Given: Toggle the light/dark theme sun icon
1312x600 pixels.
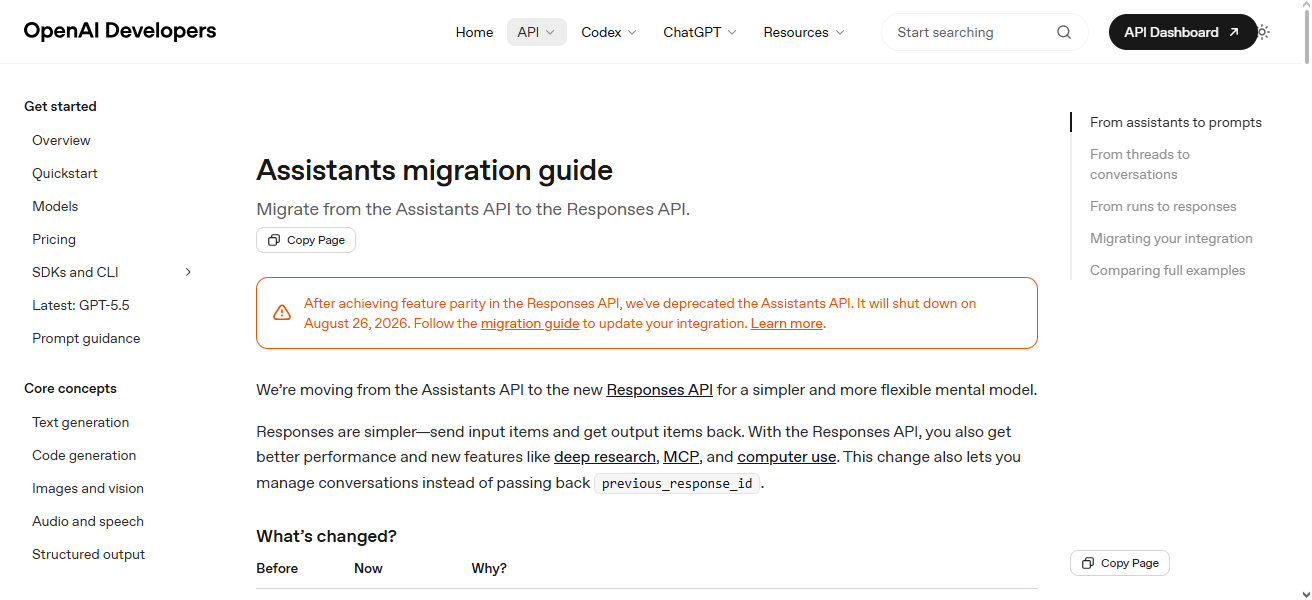Looking at the screenshot, I should (1263, 32).
